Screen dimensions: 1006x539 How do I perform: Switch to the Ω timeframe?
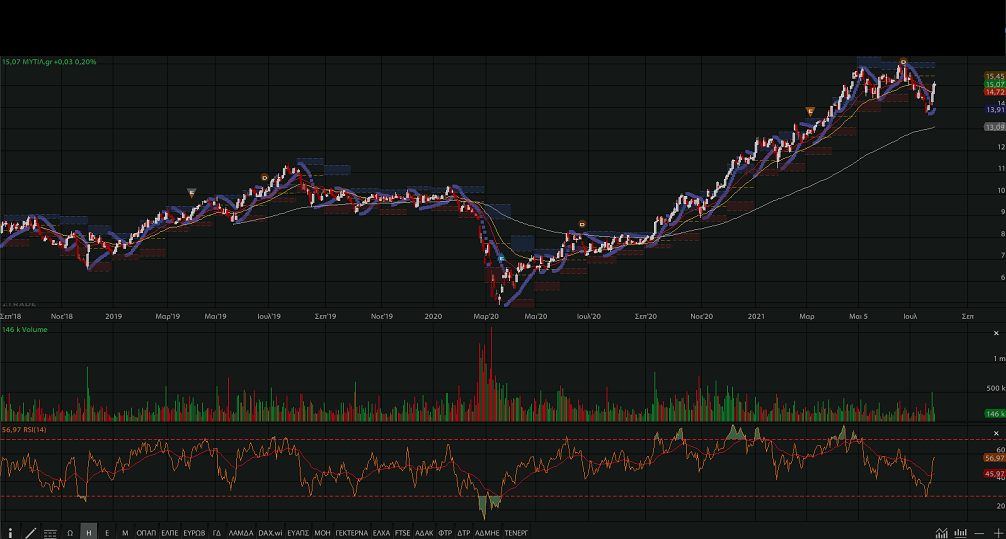coord(70,533)
